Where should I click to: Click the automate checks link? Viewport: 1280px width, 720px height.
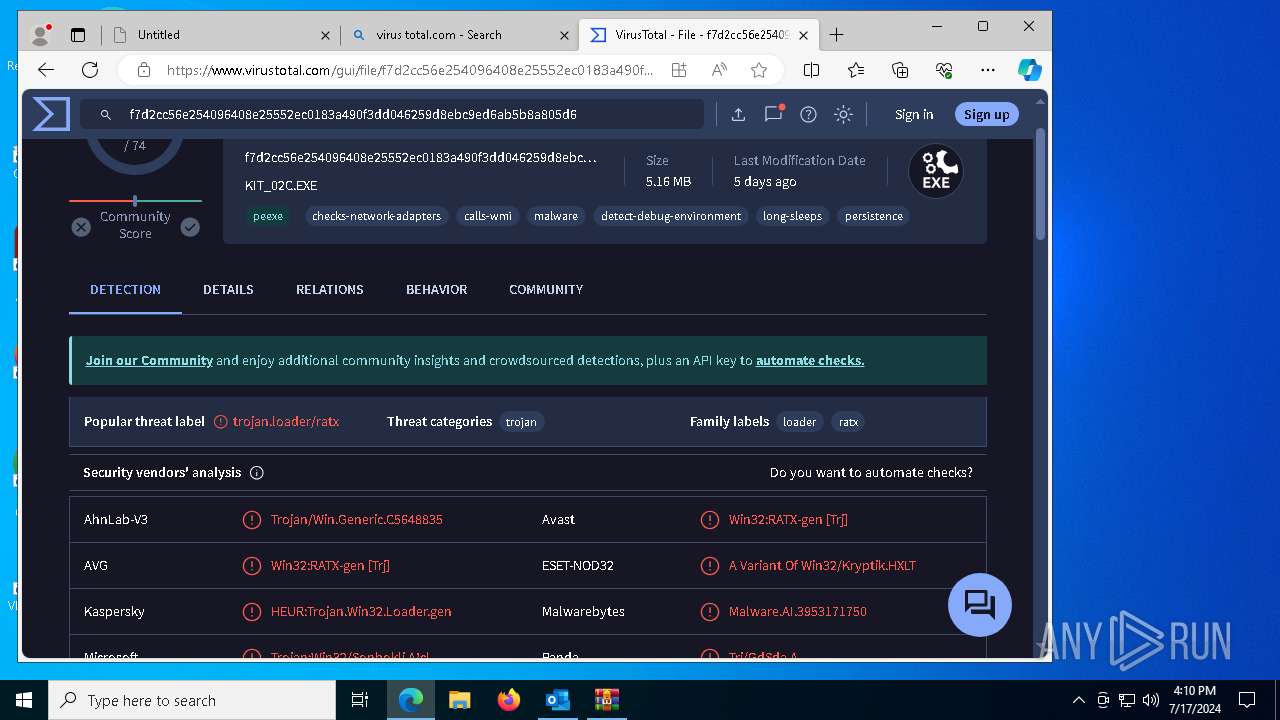[810, 360]
